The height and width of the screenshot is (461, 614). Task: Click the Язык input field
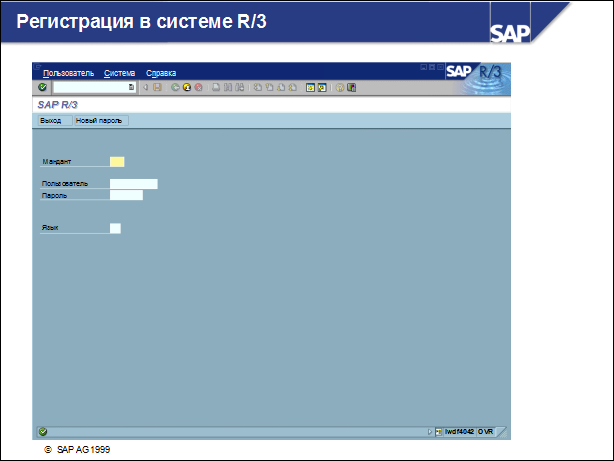[115, 229]
